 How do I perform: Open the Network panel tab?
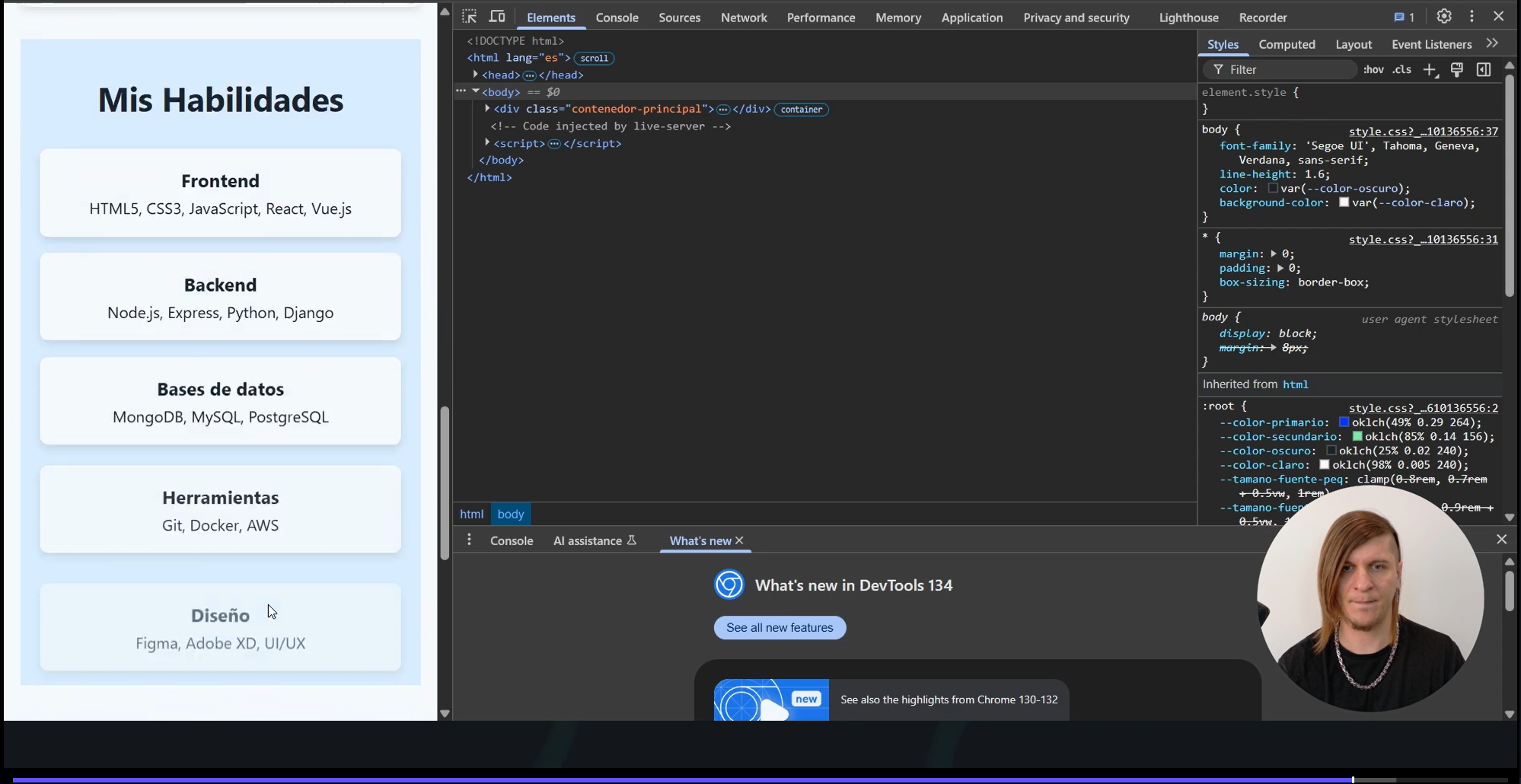[744, 18]
